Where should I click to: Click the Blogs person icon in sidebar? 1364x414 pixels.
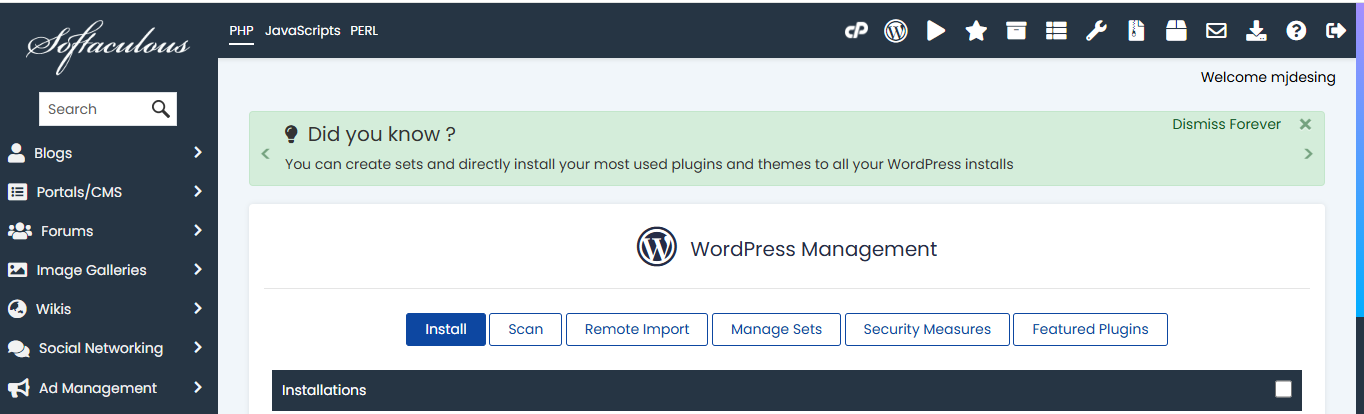17,153
